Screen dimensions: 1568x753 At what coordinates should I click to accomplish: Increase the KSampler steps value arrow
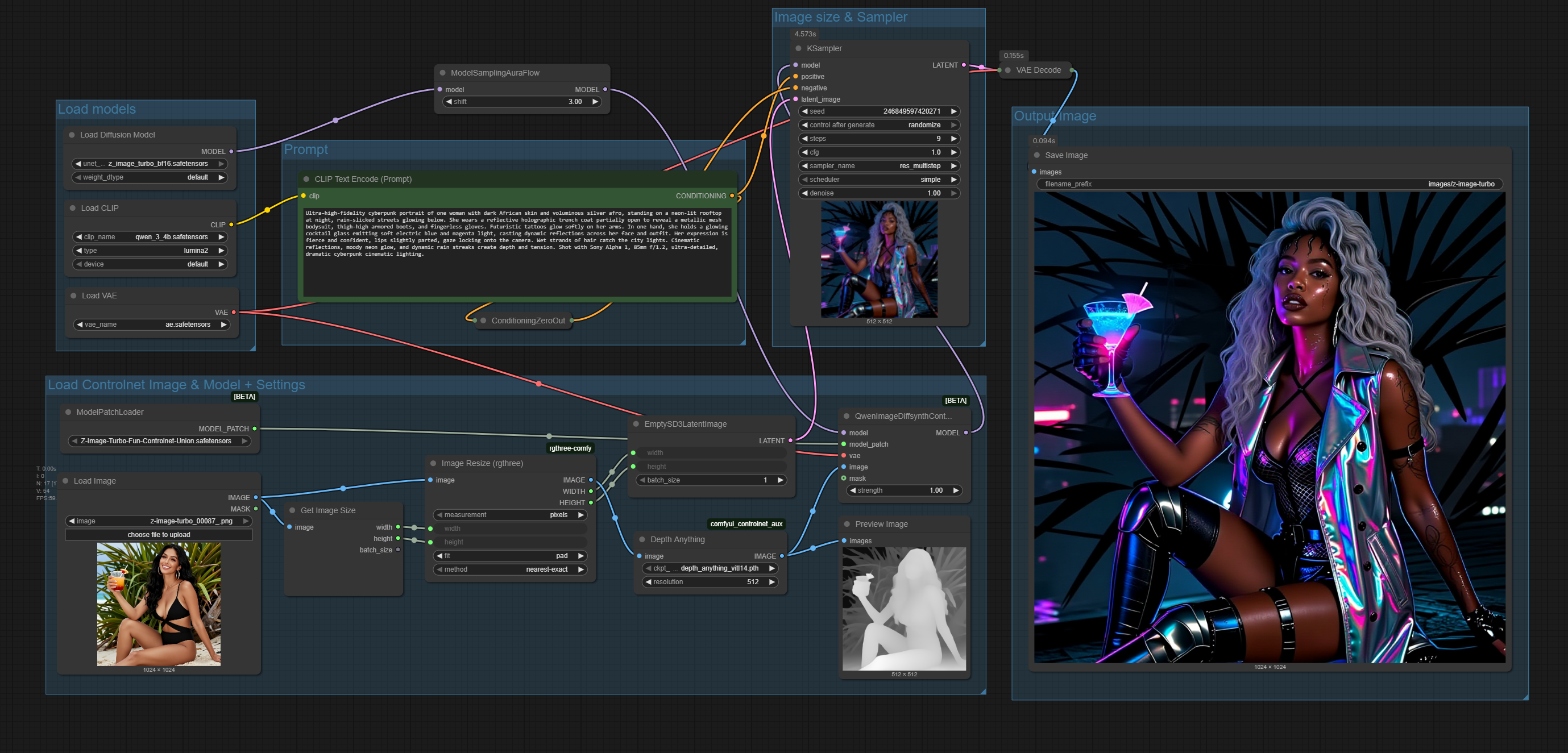pos(954,139)
